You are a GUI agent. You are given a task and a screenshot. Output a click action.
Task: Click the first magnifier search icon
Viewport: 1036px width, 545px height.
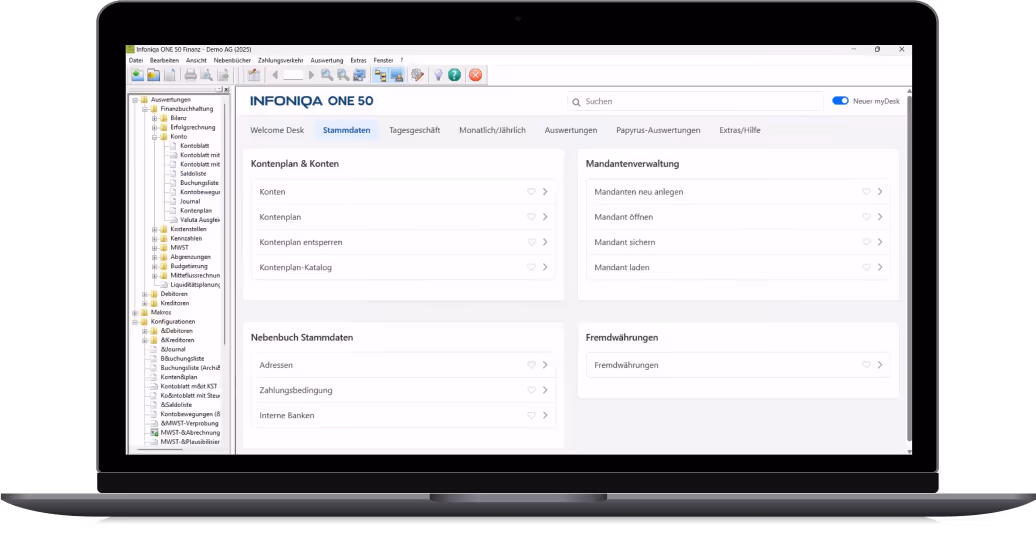(x=327, y=75)
